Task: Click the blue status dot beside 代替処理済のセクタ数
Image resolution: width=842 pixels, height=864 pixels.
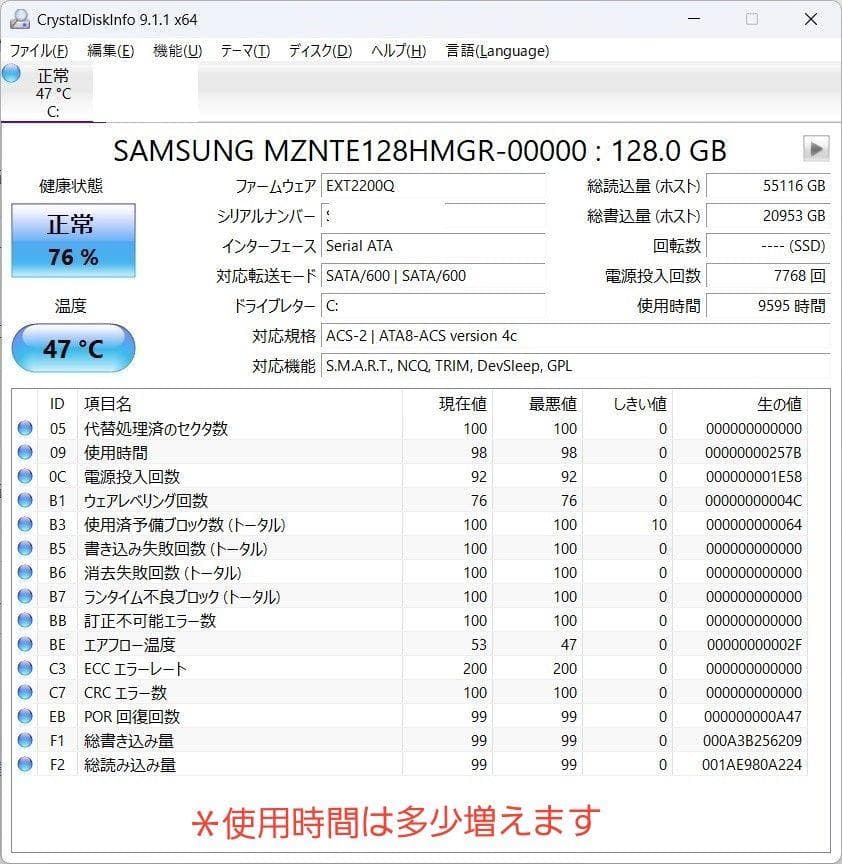Action: point(25,429)
